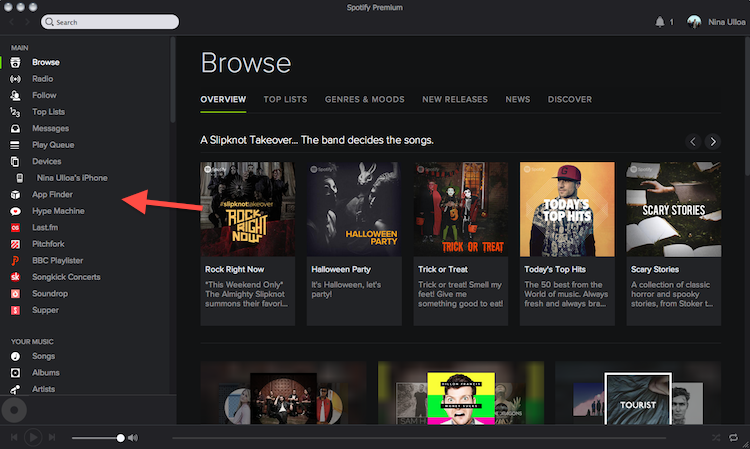
Task: Show the Play Queue icon
Action: (15, 145)
